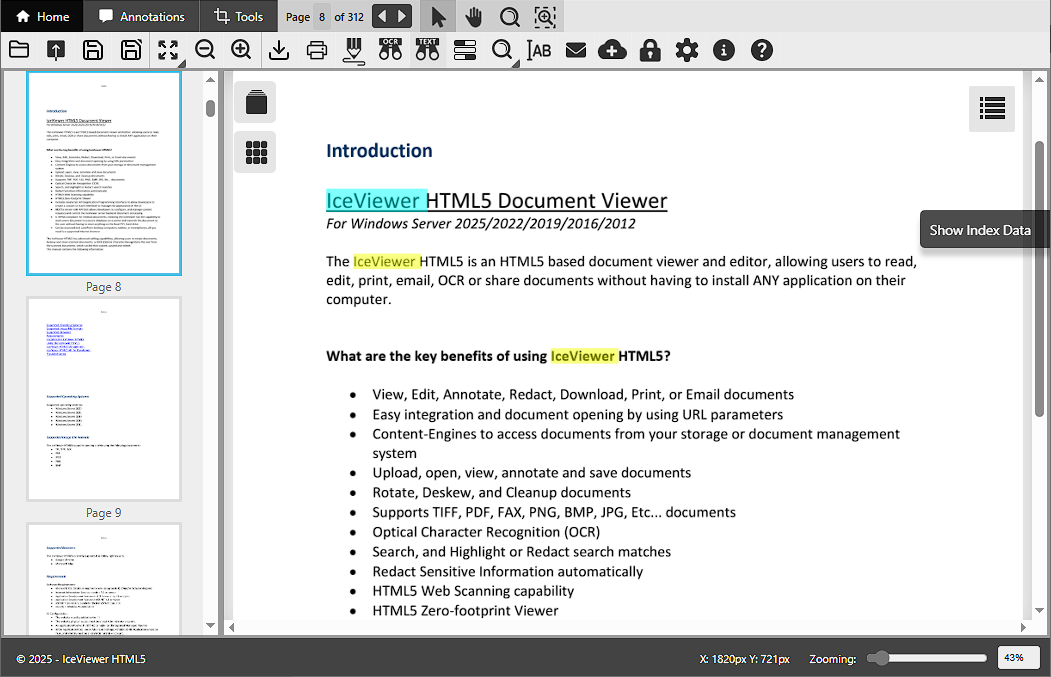Click the download document icon

coord(279,50)
